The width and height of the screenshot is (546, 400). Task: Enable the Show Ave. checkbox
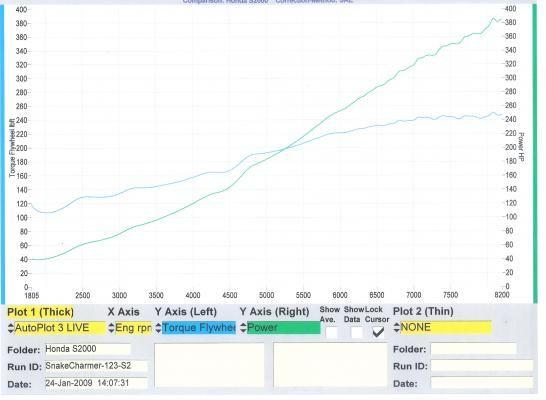pyautogui.click(x=332, y=332)
